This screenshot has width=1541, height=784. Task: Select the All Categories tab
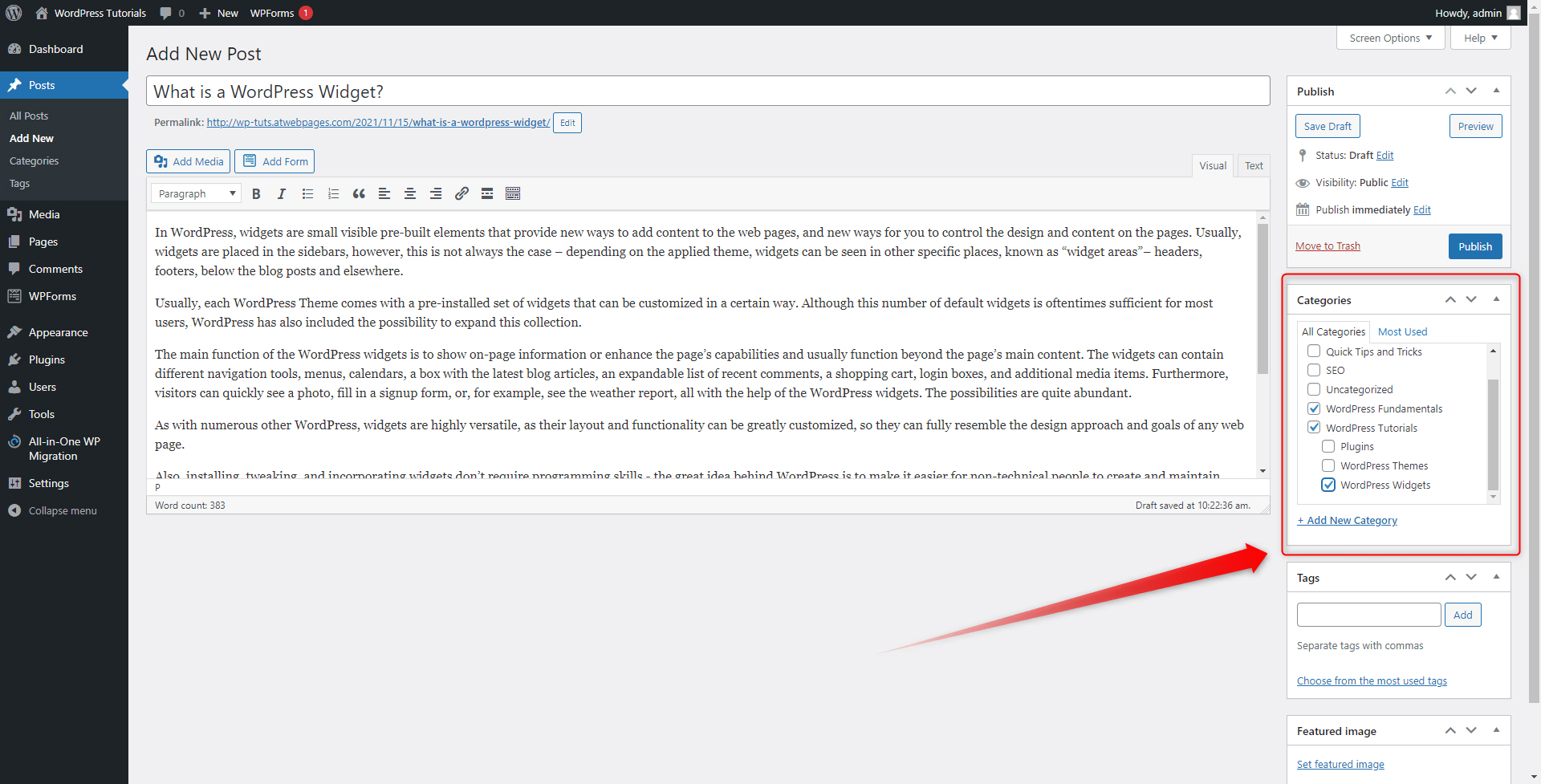(x=1333, y=331)
